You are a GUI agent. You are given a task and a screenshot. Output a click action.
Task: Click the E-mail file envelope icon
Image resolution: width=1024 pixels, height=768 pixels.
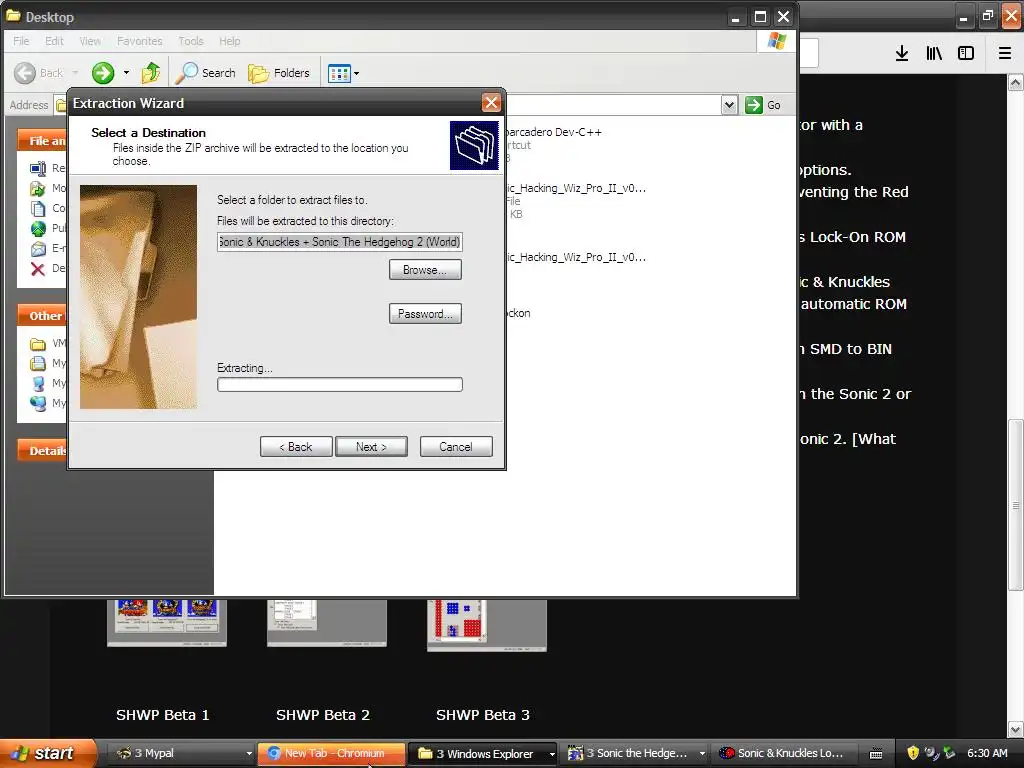point(38,248)
